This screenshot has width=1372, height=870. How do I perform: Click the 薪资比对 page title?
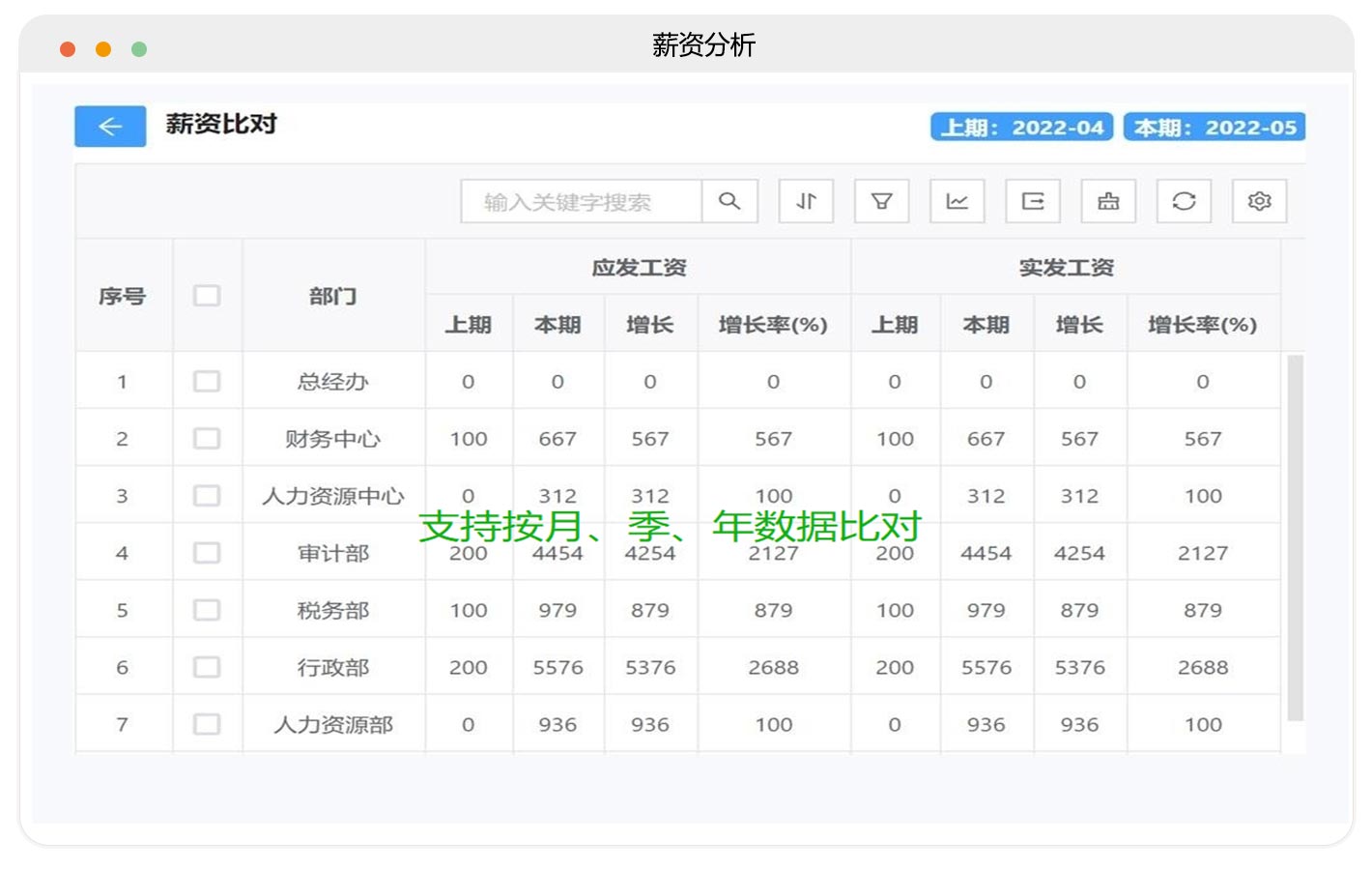click(x=221, y=124)
